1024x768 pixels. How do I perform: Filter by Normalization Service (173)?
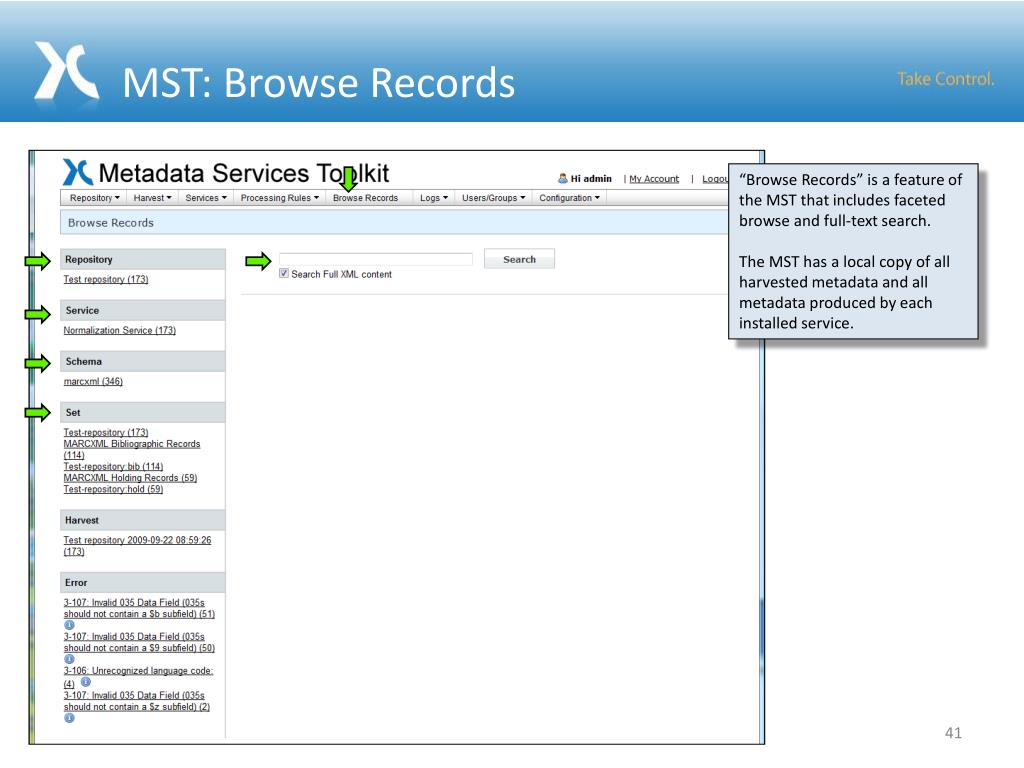point(120,330)
